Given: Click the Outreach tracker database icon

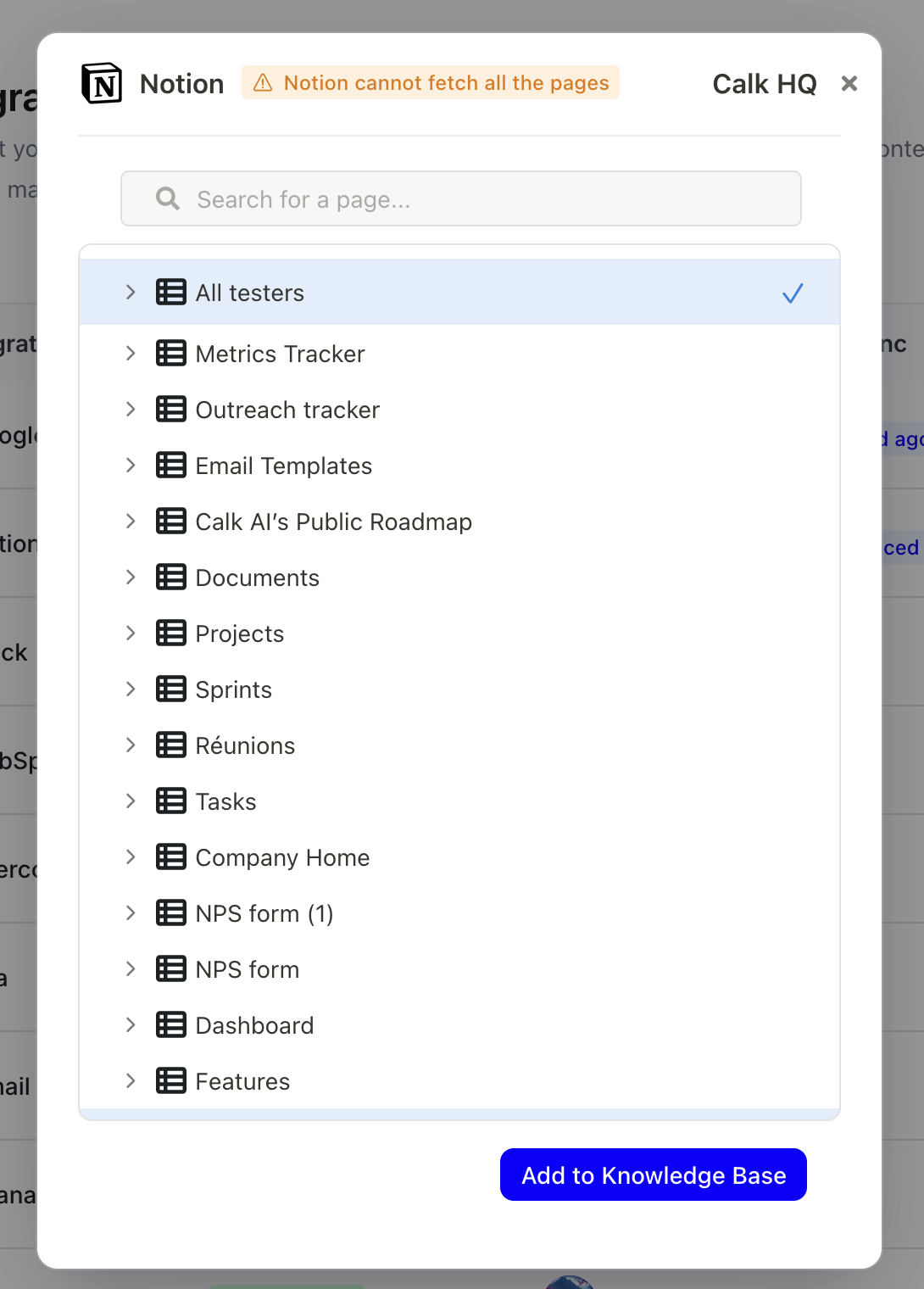Looking at the screenshot, I should tap(171, 410).
